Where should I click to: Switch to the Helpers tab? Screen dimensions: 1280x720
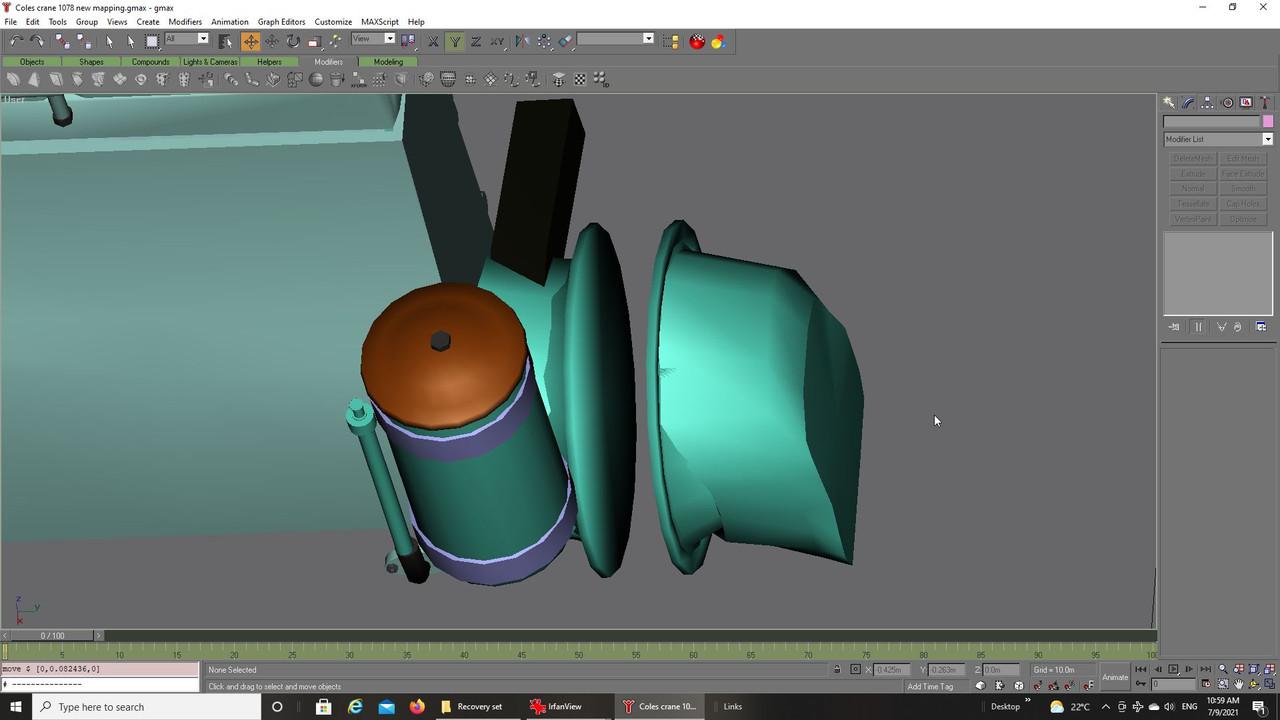(269, 62)
